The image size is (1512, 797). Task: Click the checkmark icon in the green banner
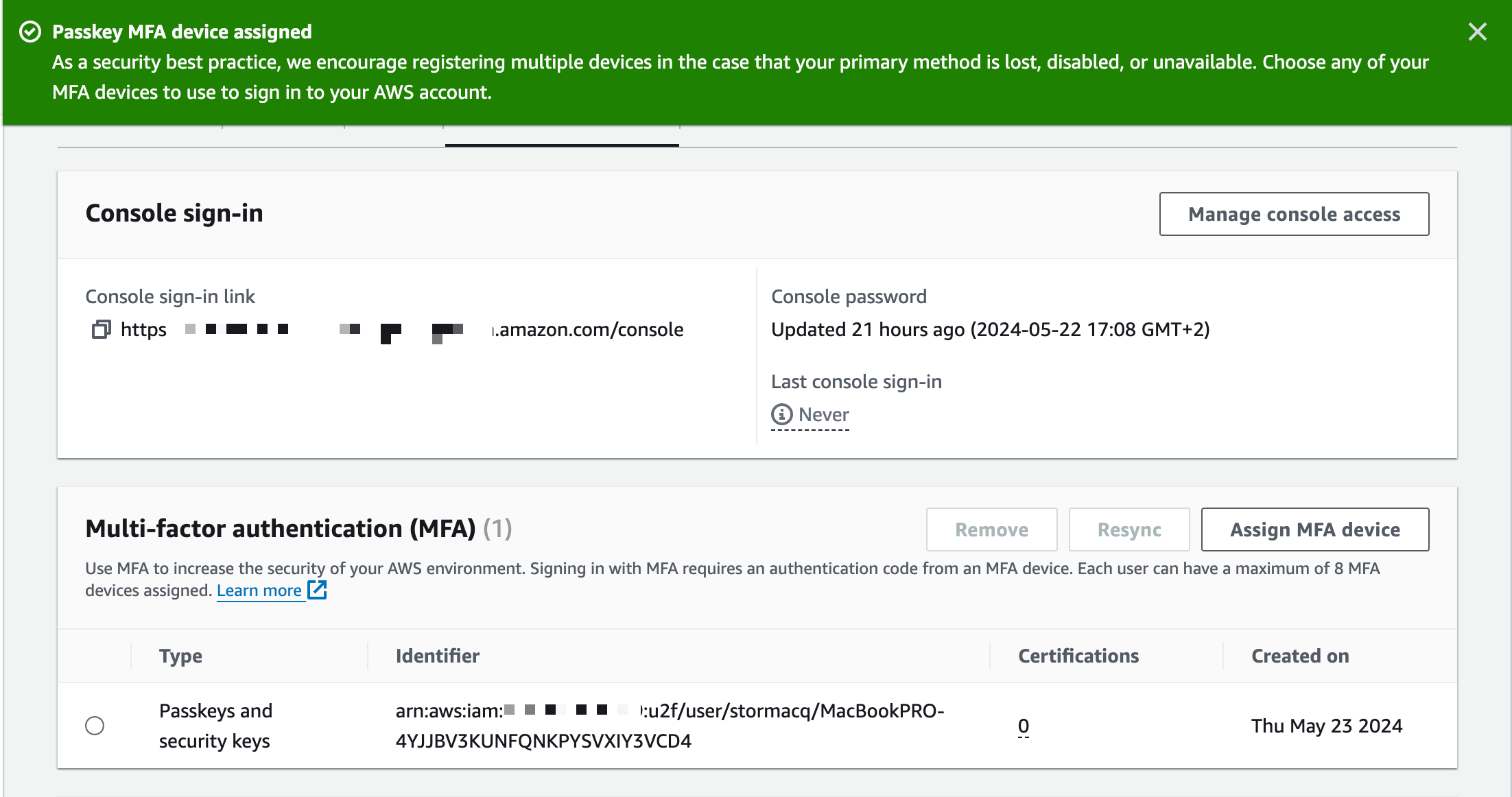point(31,32)
